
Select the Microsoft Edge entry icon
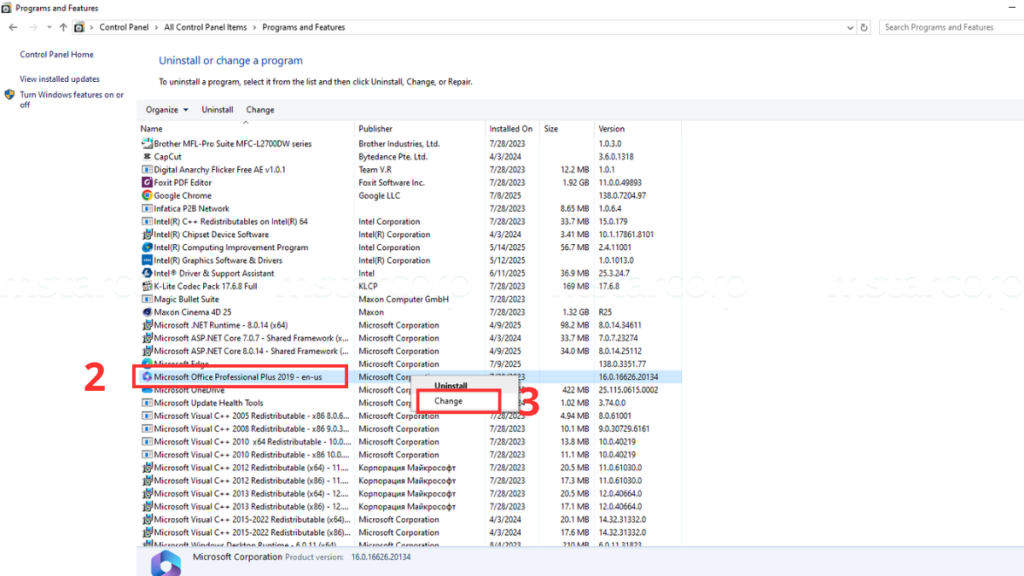(x=147, y=363)
